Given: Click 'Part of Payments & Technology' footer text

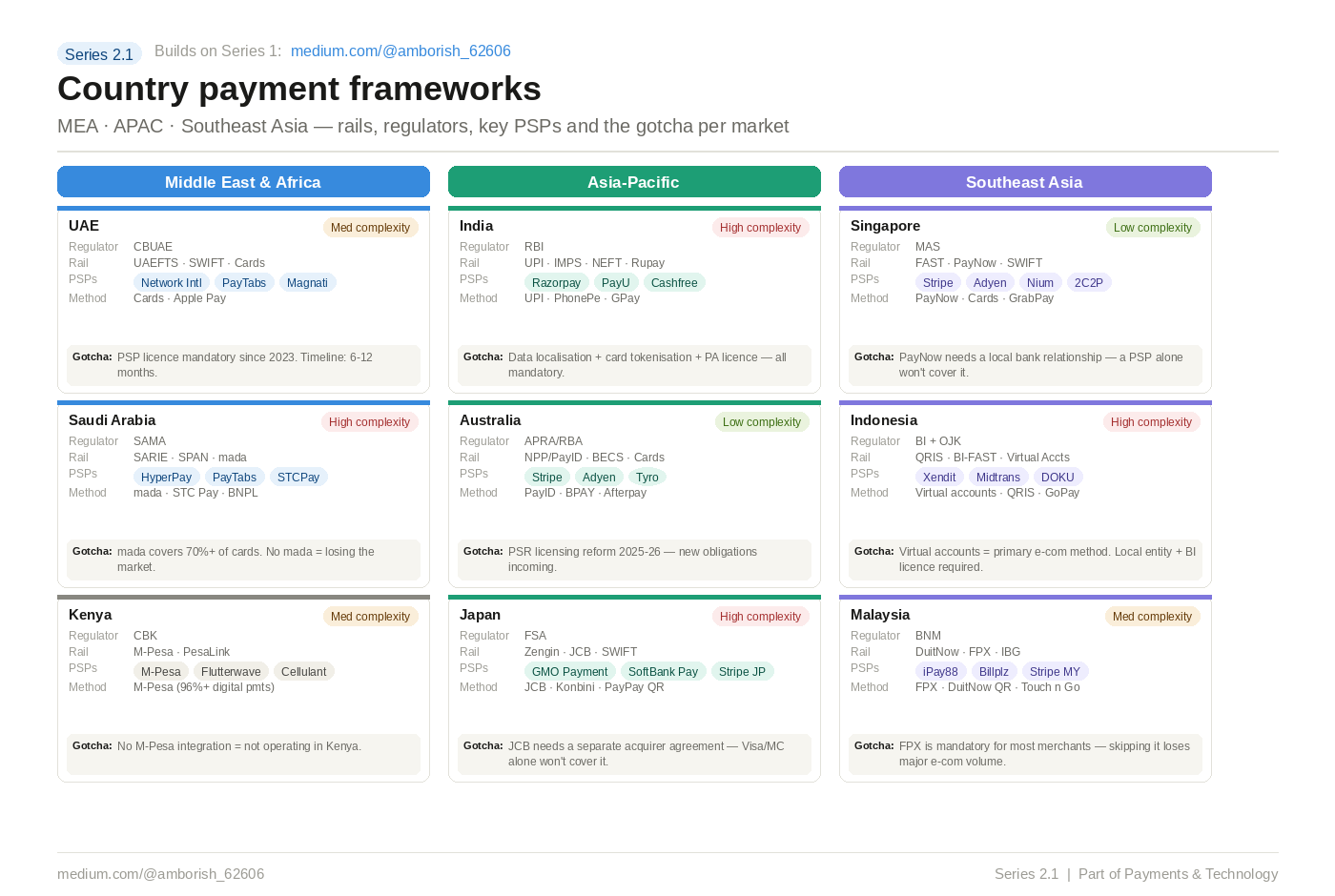Looking at the screenshot, I should [x=1178, y=874].
